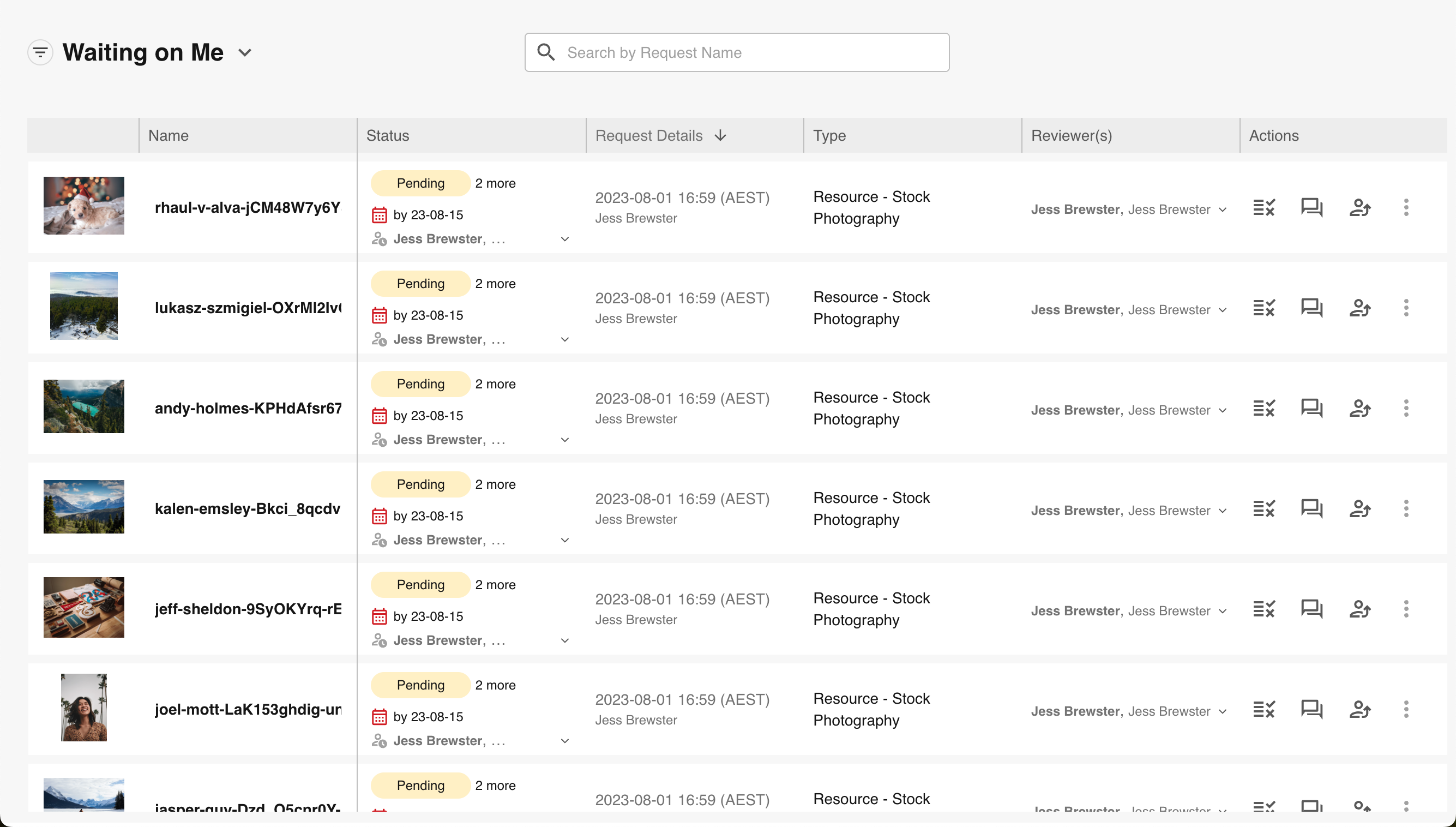Expand the status assignee chevron in jeff-sheldon row

564,640
